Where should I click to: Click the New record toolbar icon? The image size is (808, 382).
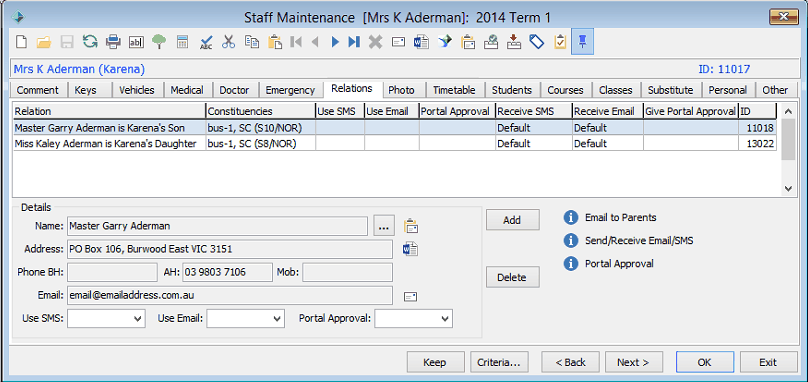point(21,42)
